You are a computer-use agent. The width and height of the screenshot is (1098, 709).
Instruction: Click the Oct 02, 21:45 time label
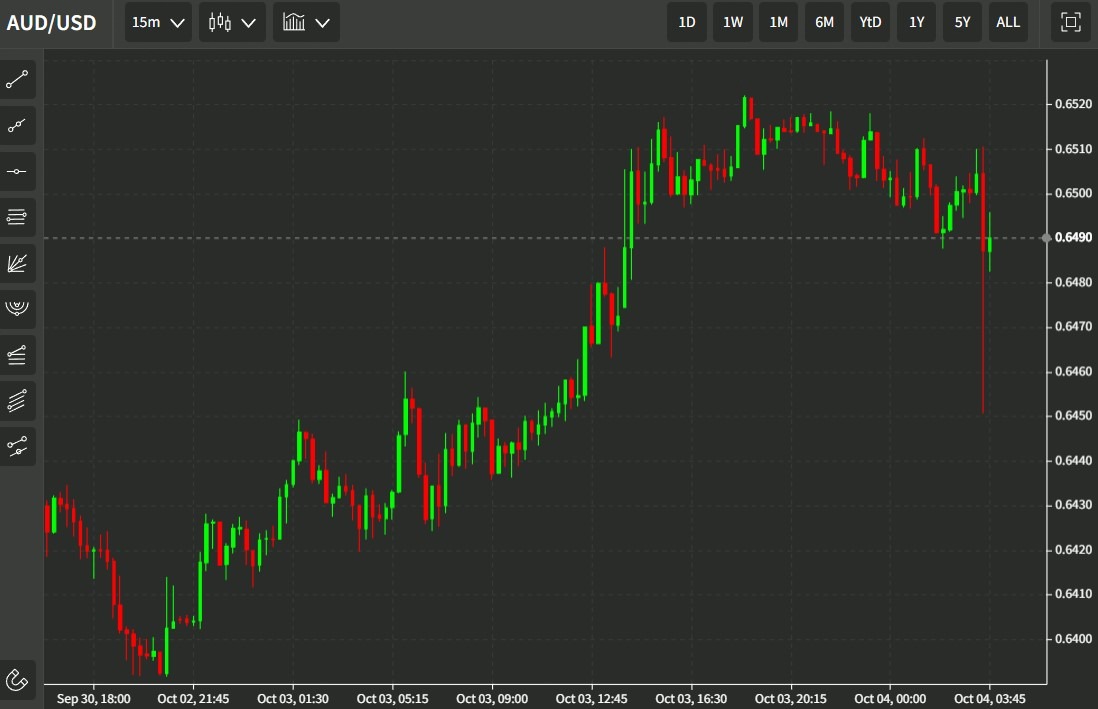point(193,698)
